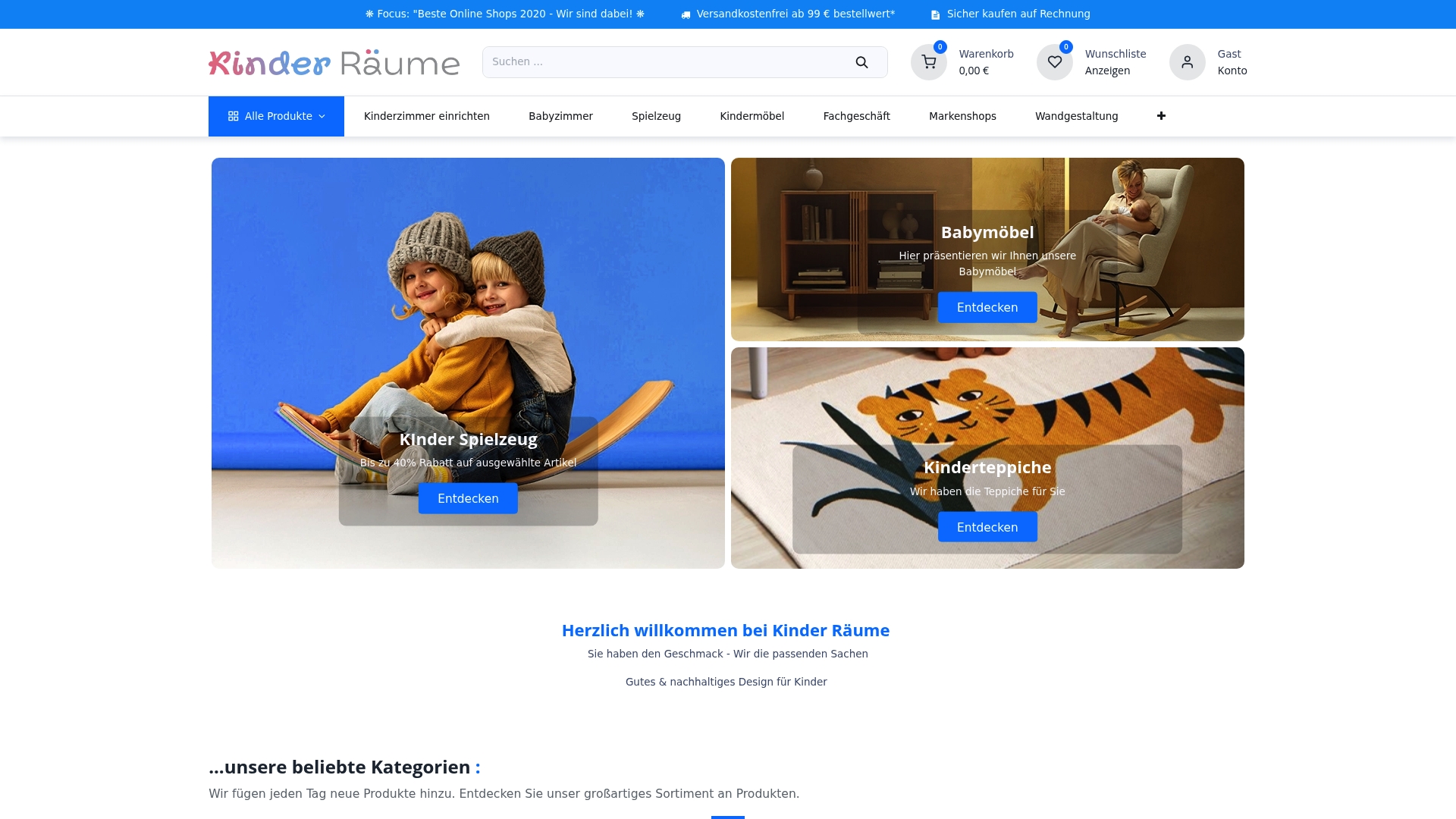
Task: Click the Warenkorb 0,00 € link
Action: pyautogui.click(x=986, y=62)
